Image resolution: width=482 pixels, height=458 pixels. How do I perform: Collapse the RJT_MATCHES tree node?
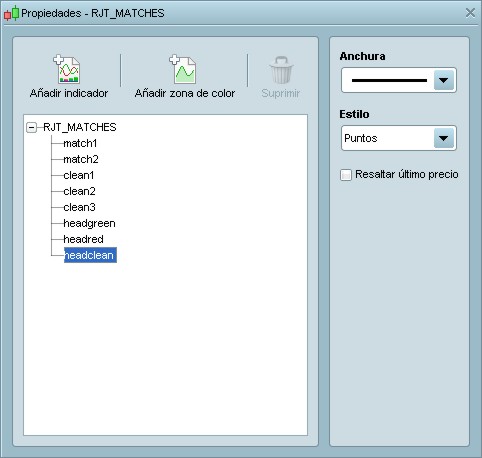(31, 127)
